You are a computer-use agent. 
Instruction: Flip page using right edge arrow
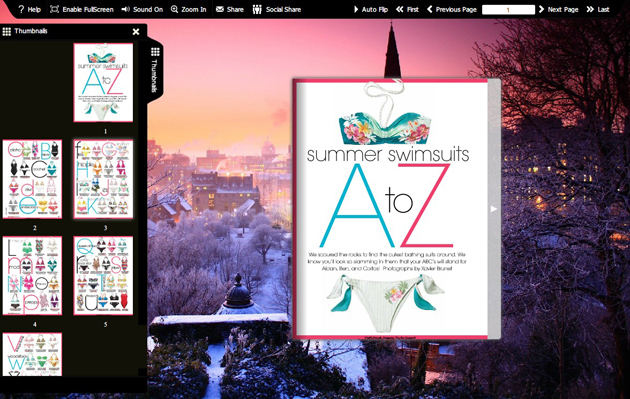[x=494, y=209]
